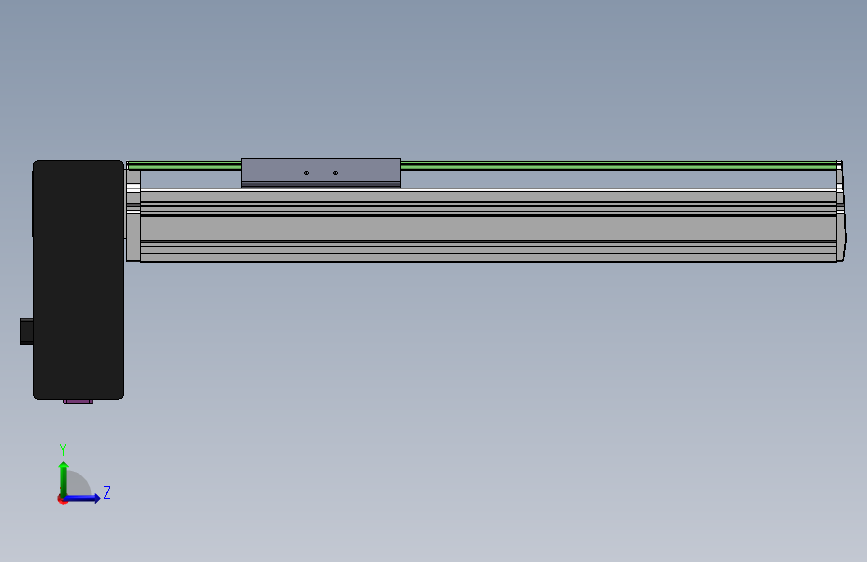The width and height of the screenshot is (867, 562).
Task: Click the blue Z axis arrow of triad
Action: click(x=83, y=498)
